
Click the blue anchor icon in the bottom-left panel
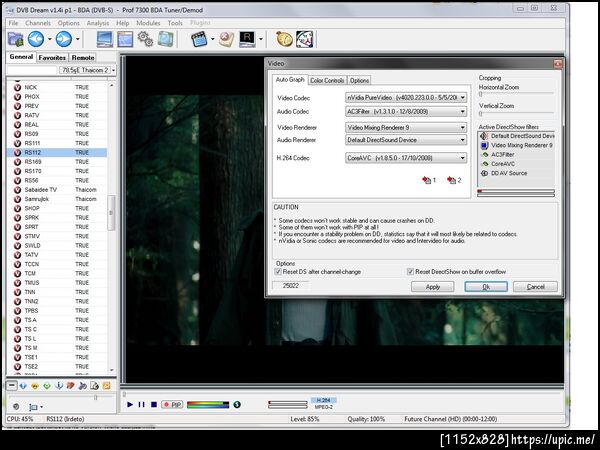59,386
